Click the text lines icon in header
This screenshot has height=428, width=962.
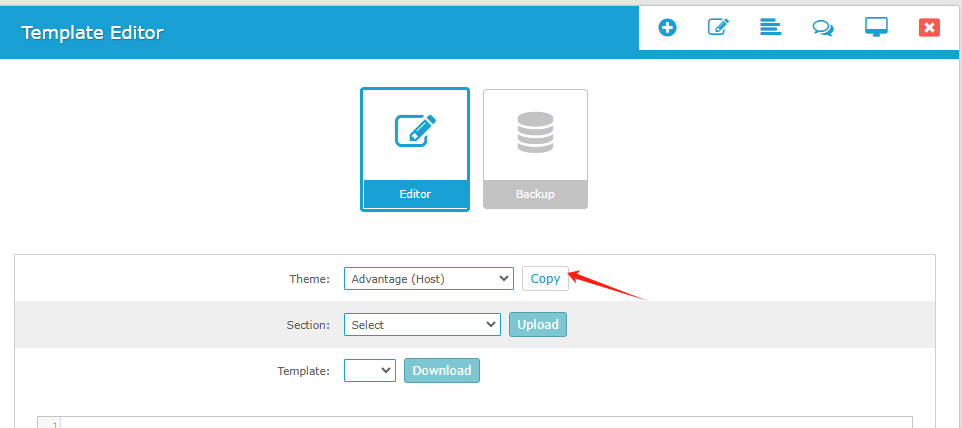click(771, 27)
